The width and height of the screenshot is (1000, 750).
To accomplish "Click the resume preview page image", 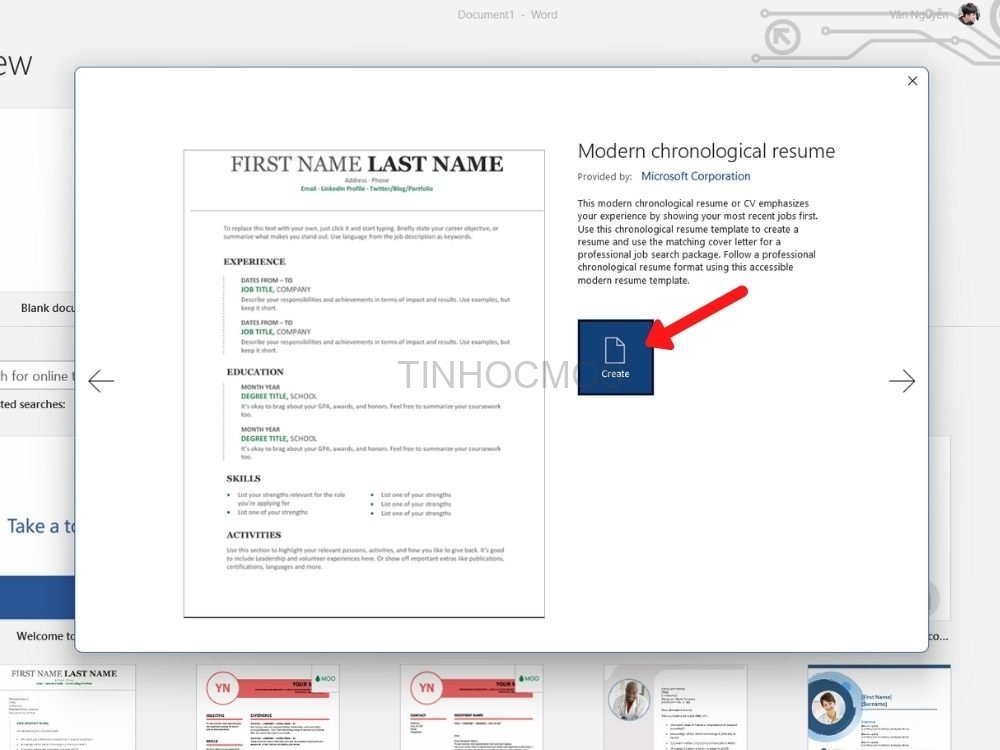I will (364, 383).
